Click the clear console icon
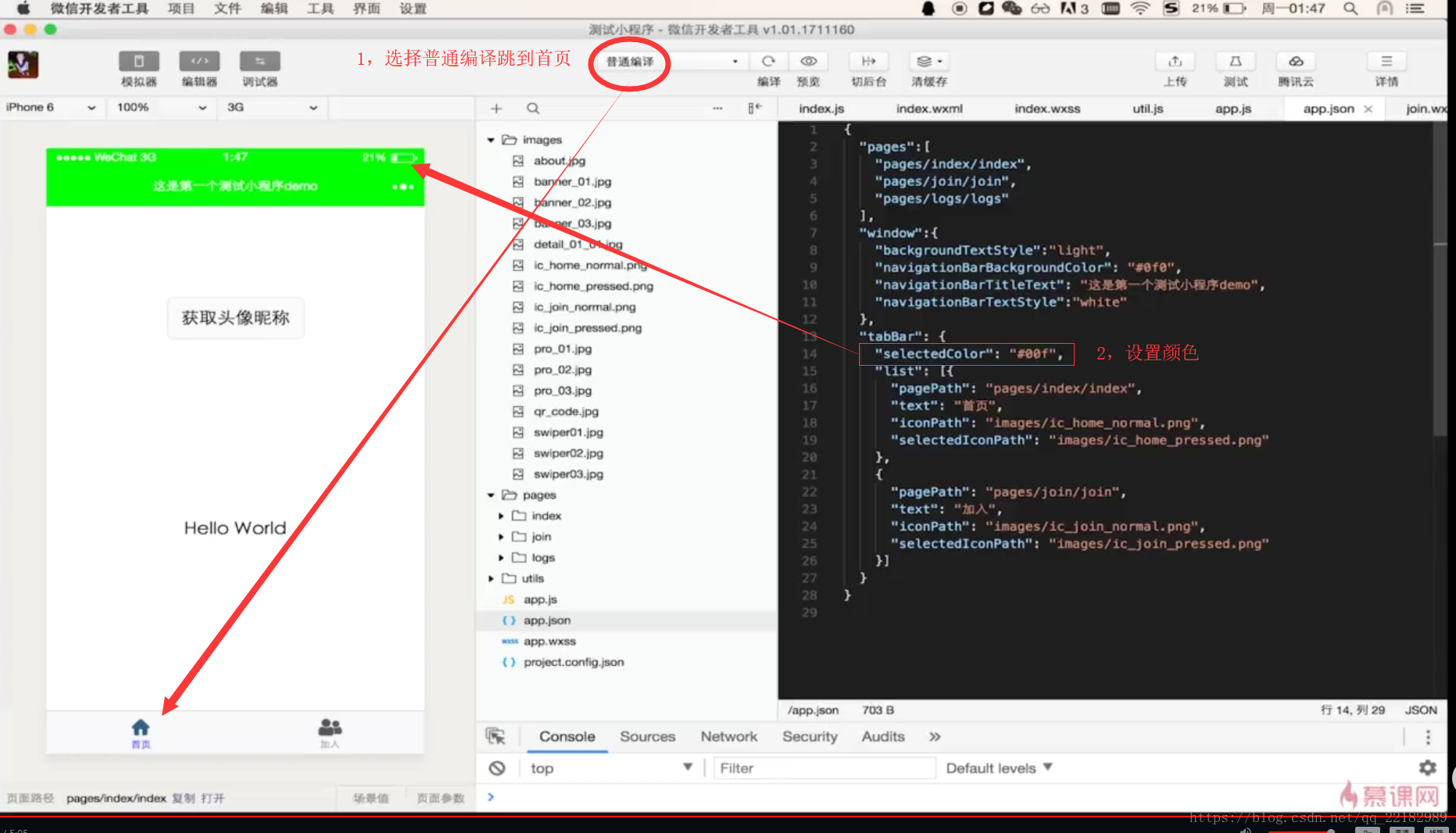This screenshot has height=833, width=1456. tap(497, 768)
